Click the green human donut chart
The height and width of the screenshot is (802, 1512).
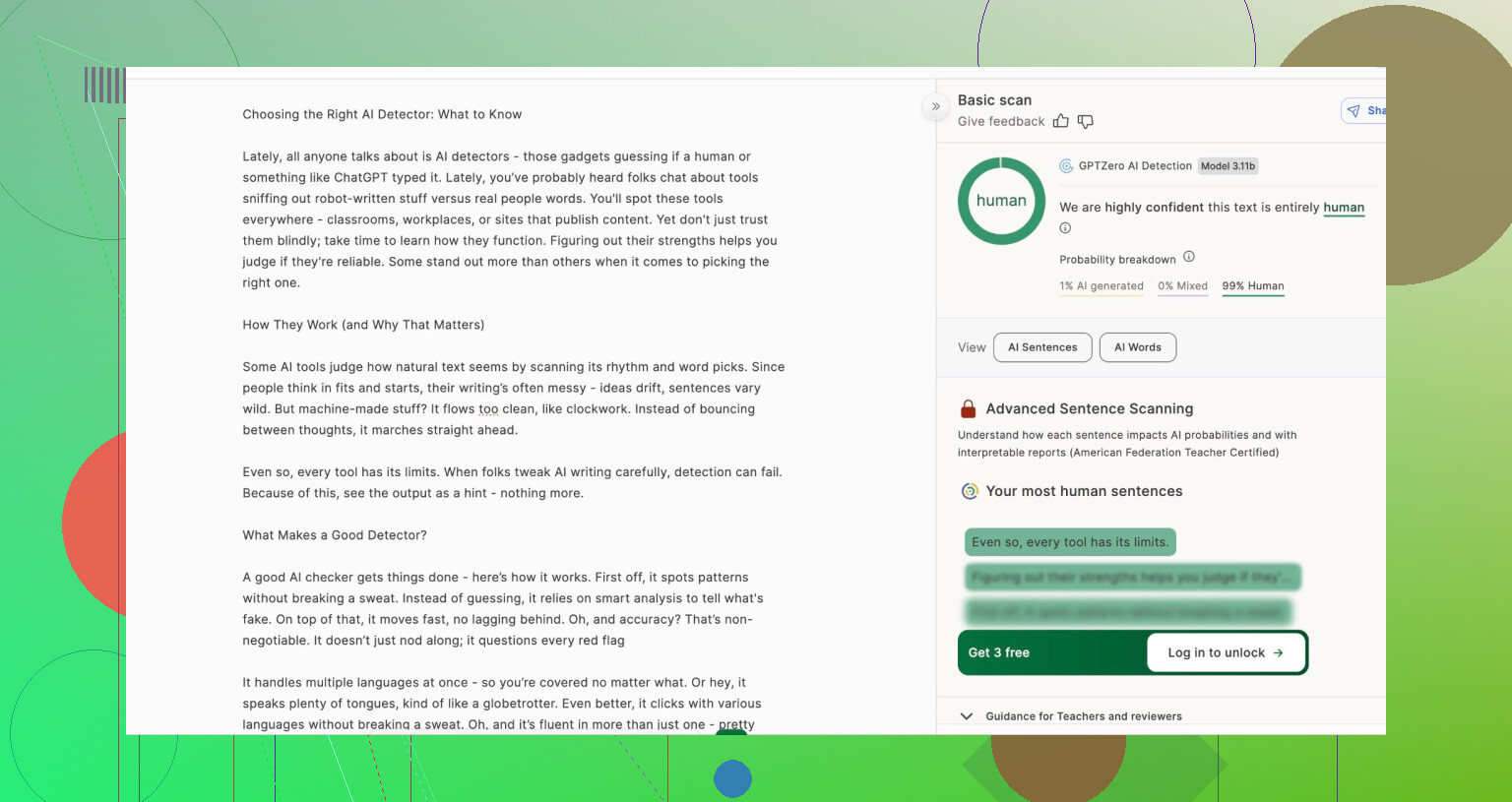[1001, 201]
